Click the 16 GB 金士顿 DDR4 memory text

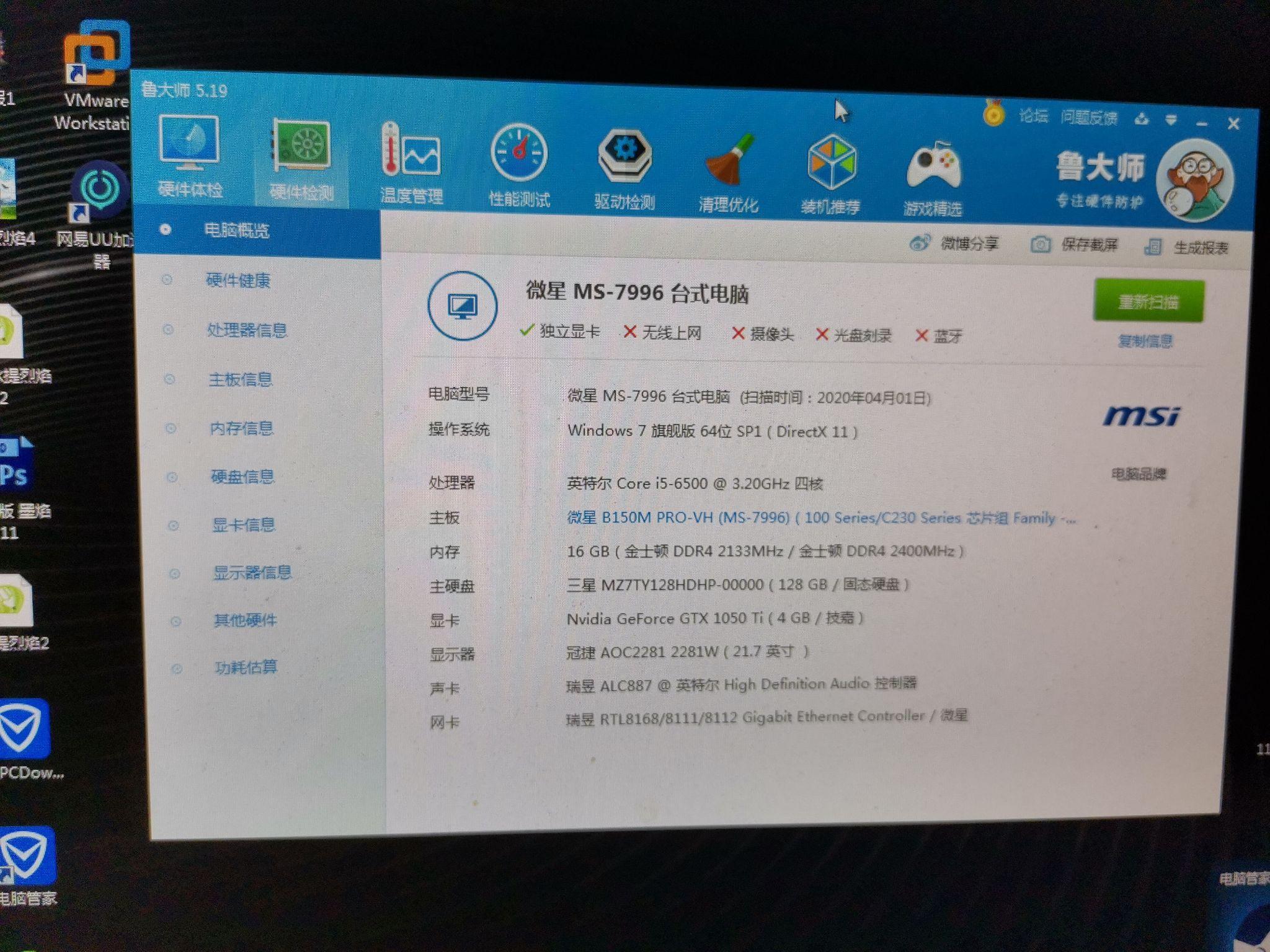(x=766, y=551)
